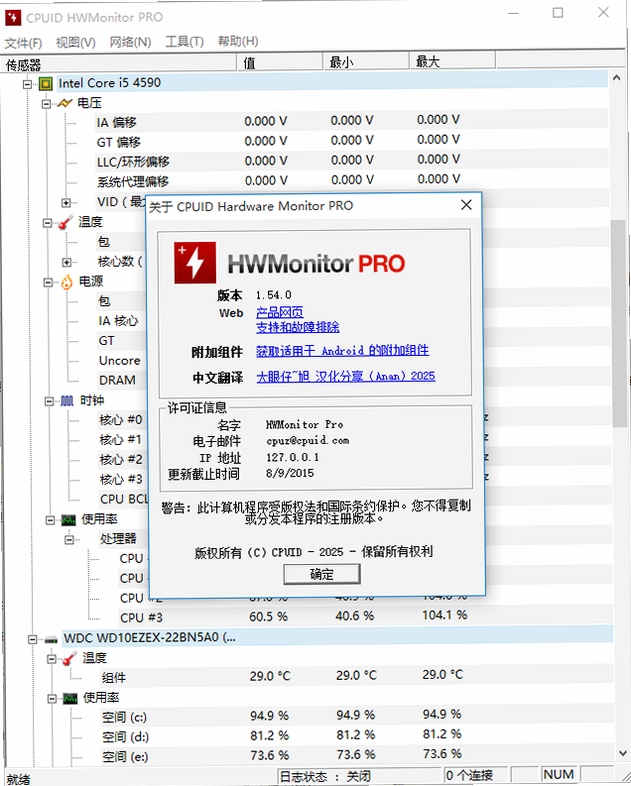The height and width of the screenshot is (786, 631).
Task: Click the WDC drive utilization graph icon
Action: tap(70, 698)
